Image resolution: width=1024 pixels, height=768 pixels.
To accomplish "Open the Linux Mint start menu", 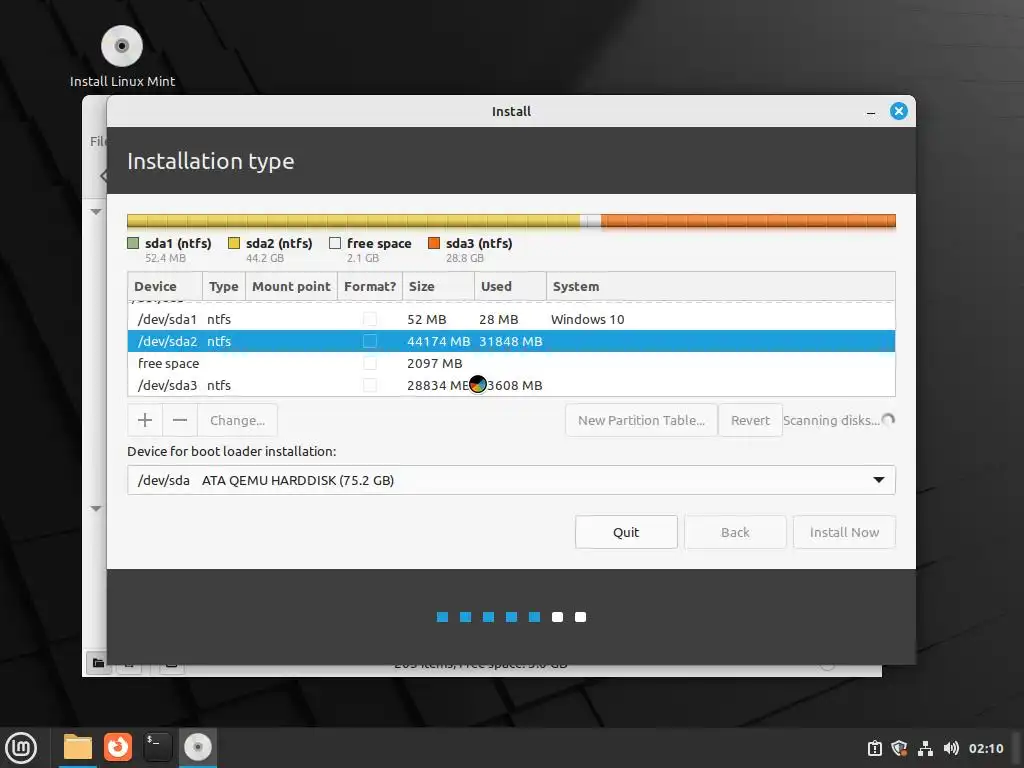I will (x=22, y=747).
